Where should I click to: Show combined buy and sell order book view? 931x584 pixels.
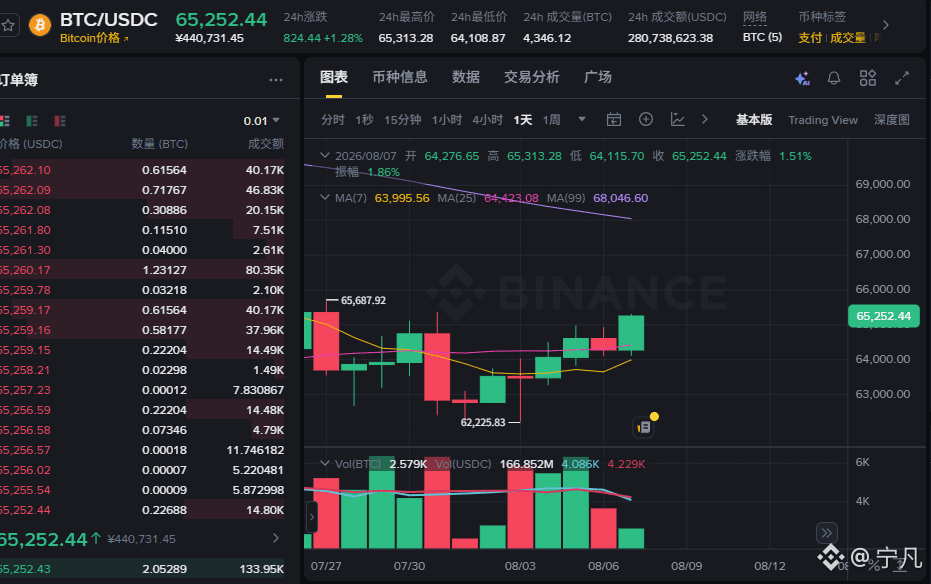tap(5, 121)
